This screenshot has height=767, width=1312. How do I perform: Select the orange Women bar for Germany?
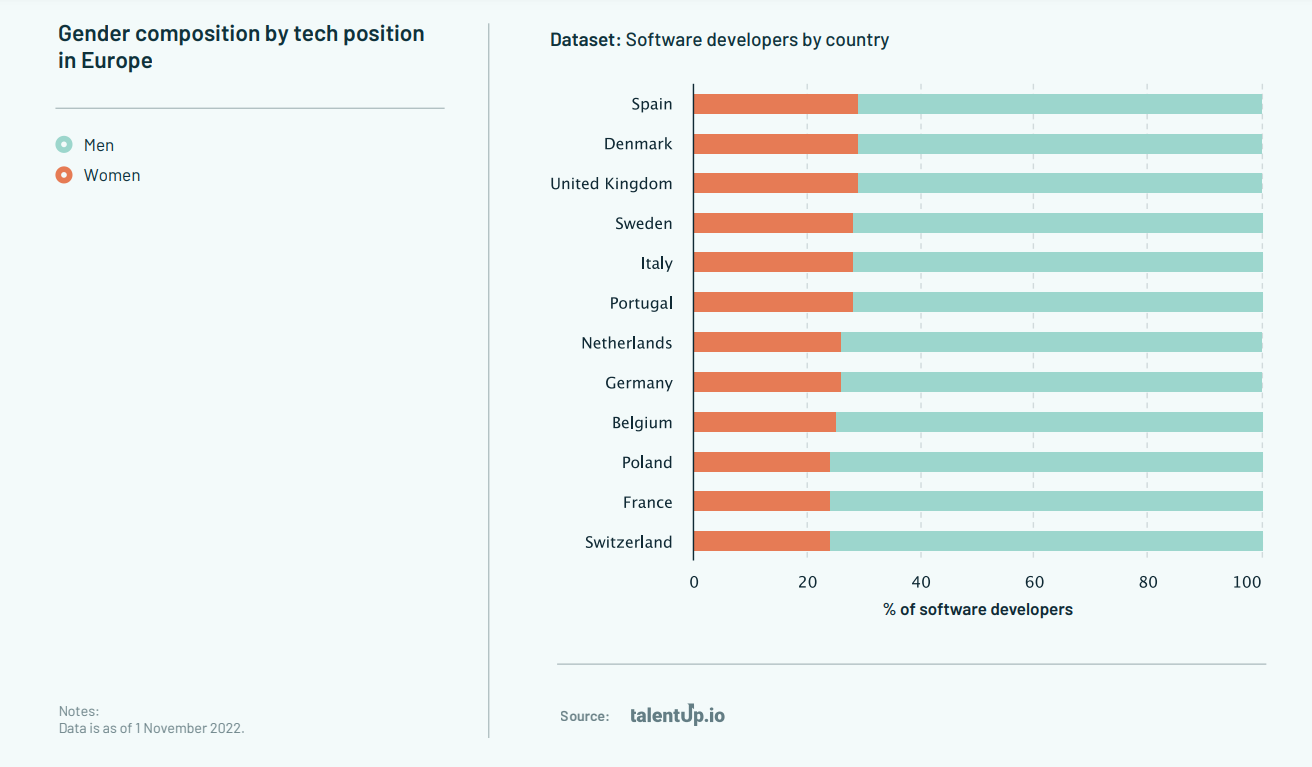(x=767, y=382)
